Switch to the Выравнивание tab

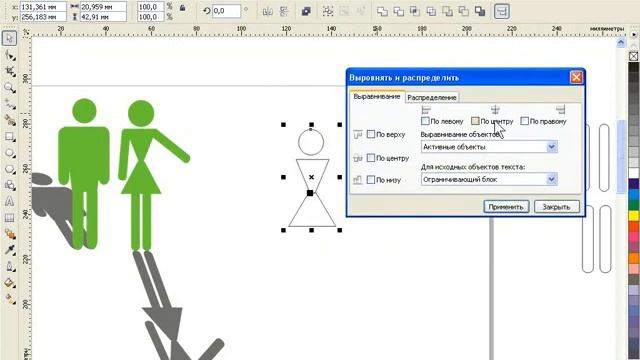(x=377, y=97)
